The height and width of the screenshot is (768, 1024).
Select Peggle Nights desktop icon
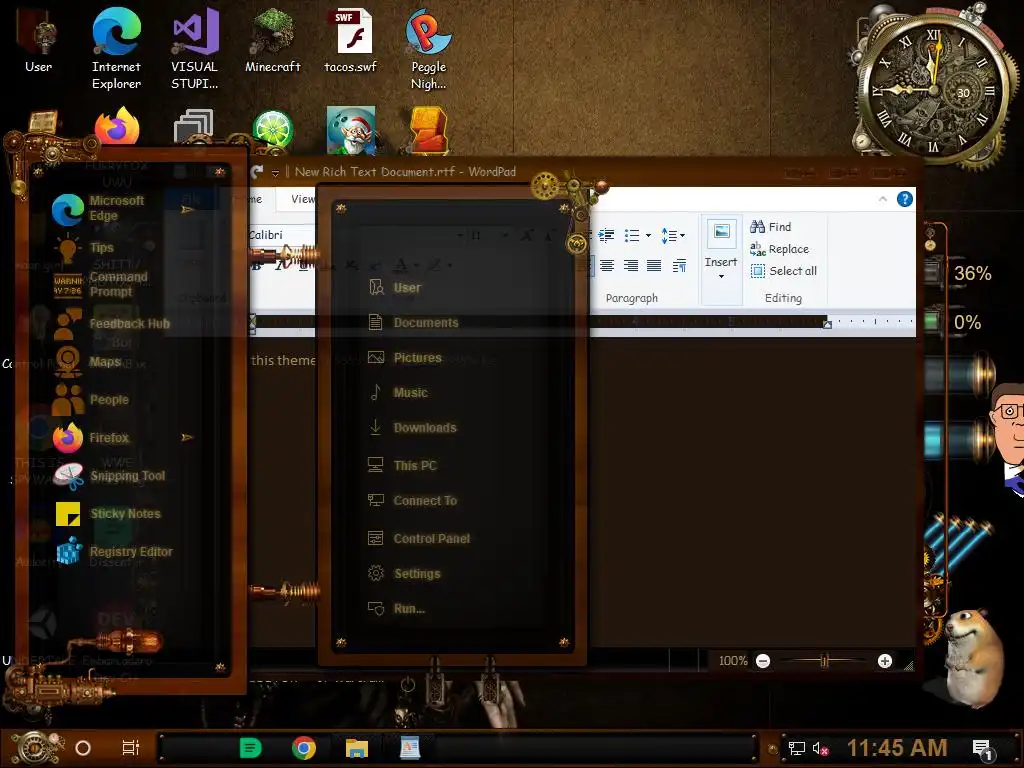(x=428, y=49)
